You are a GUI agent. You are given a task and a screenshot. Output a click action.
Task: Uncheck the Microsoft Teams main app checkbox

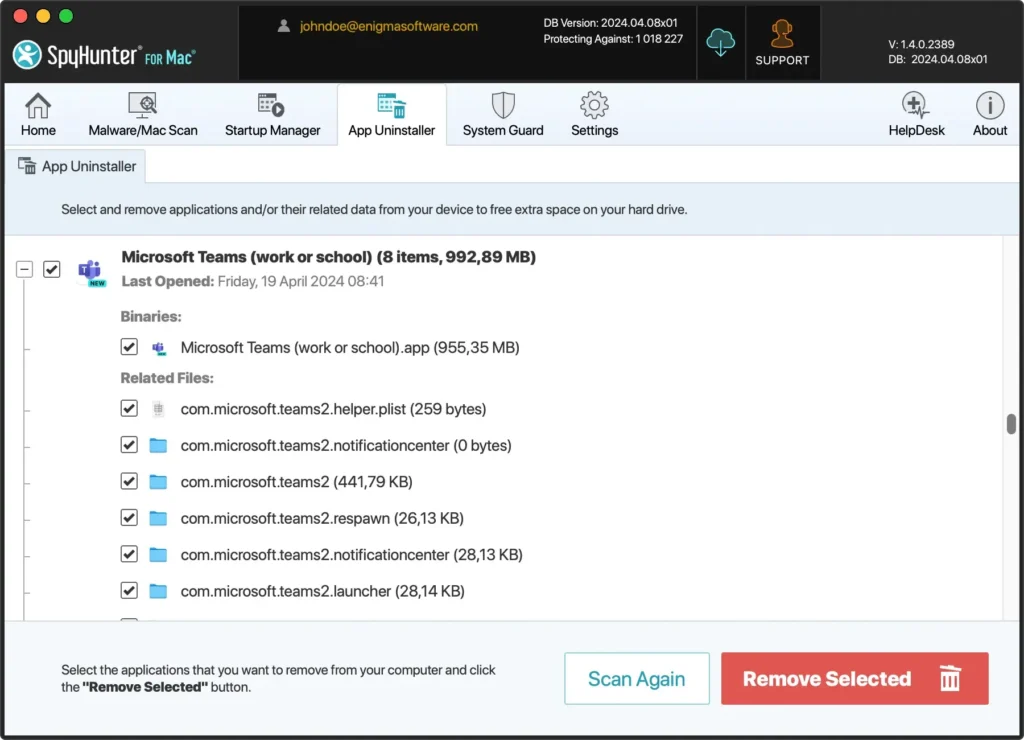[52, 269]
